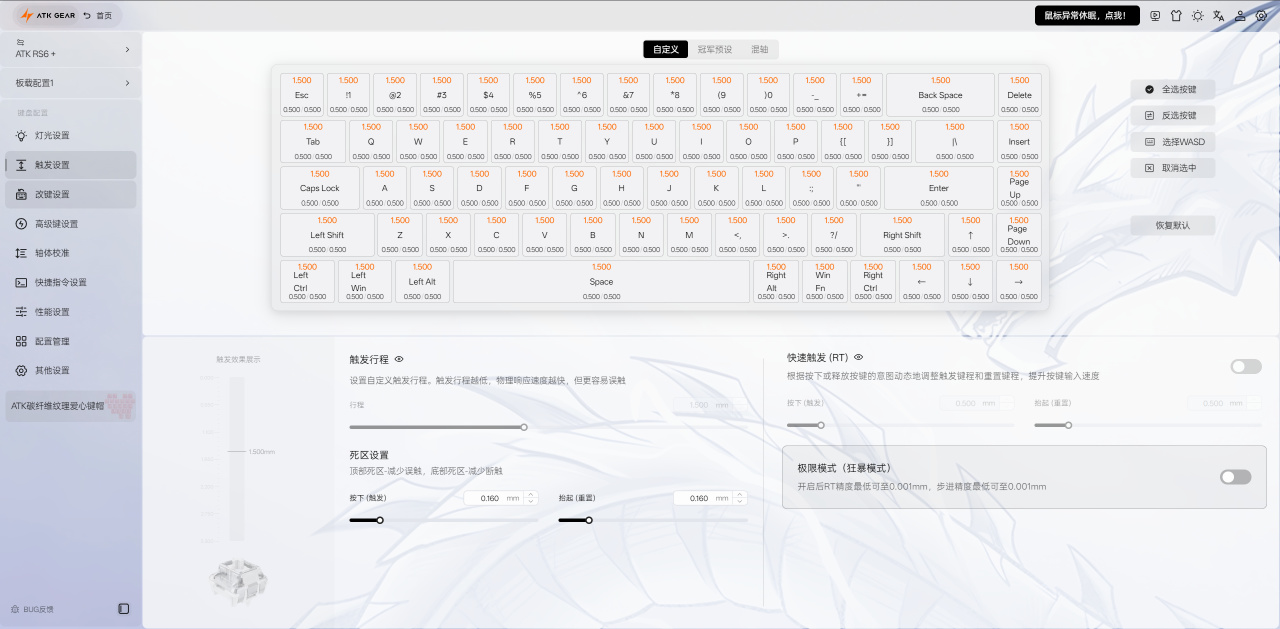Viewport: 1280px width, 629px height.
Task: Toggle eye icon next to 触发行程
Action: (399, 358)
